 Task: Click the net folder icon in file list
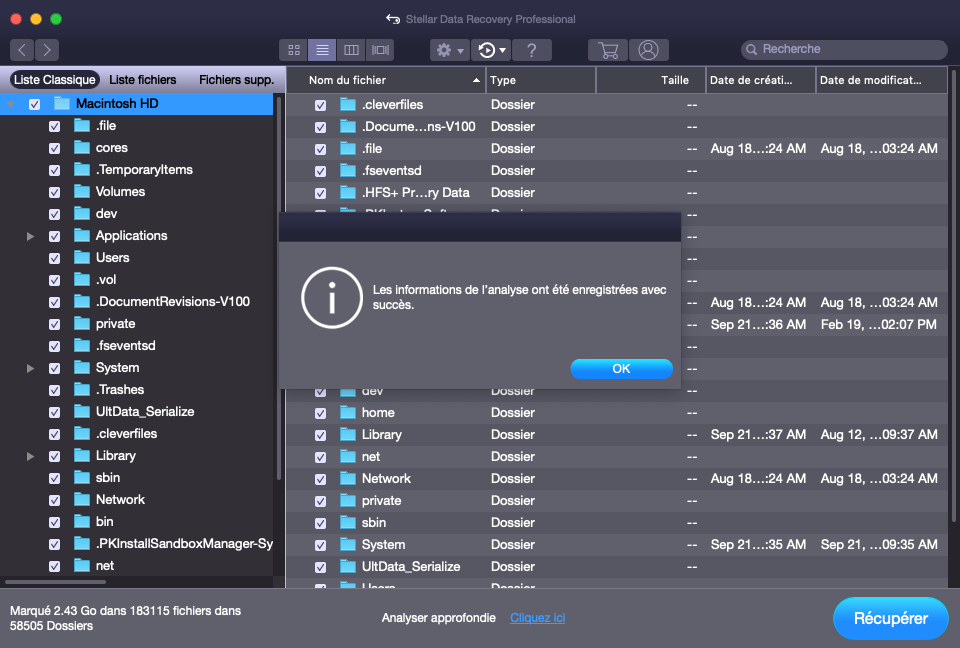(348, 456)
